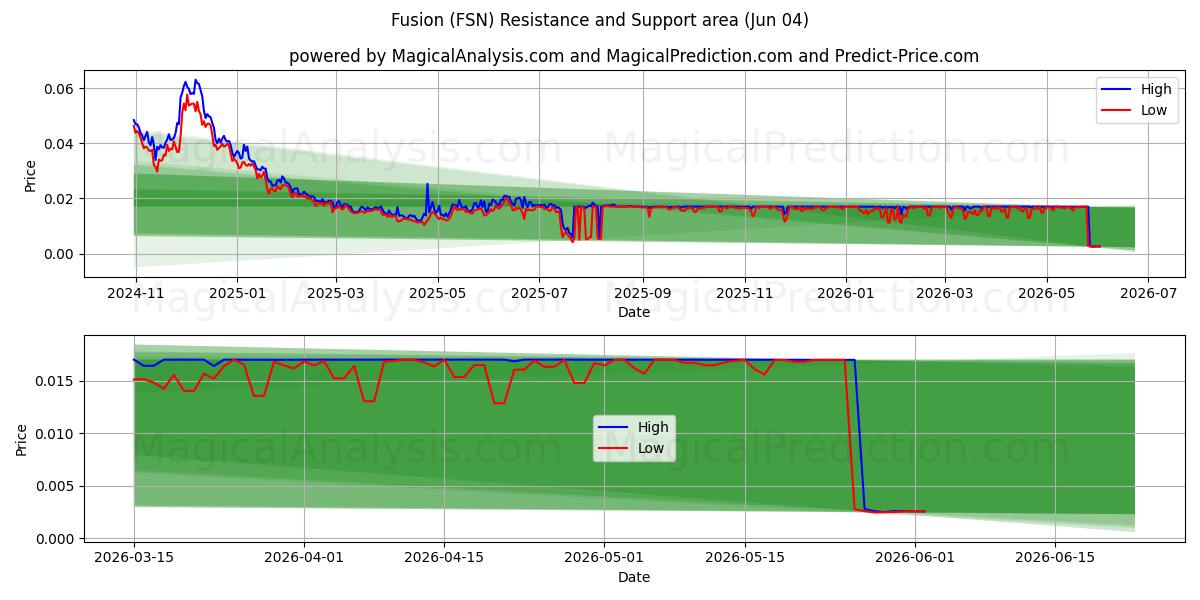
Task: Click the '2026-03-15' bottom chart label
Action: coord(134,559)
